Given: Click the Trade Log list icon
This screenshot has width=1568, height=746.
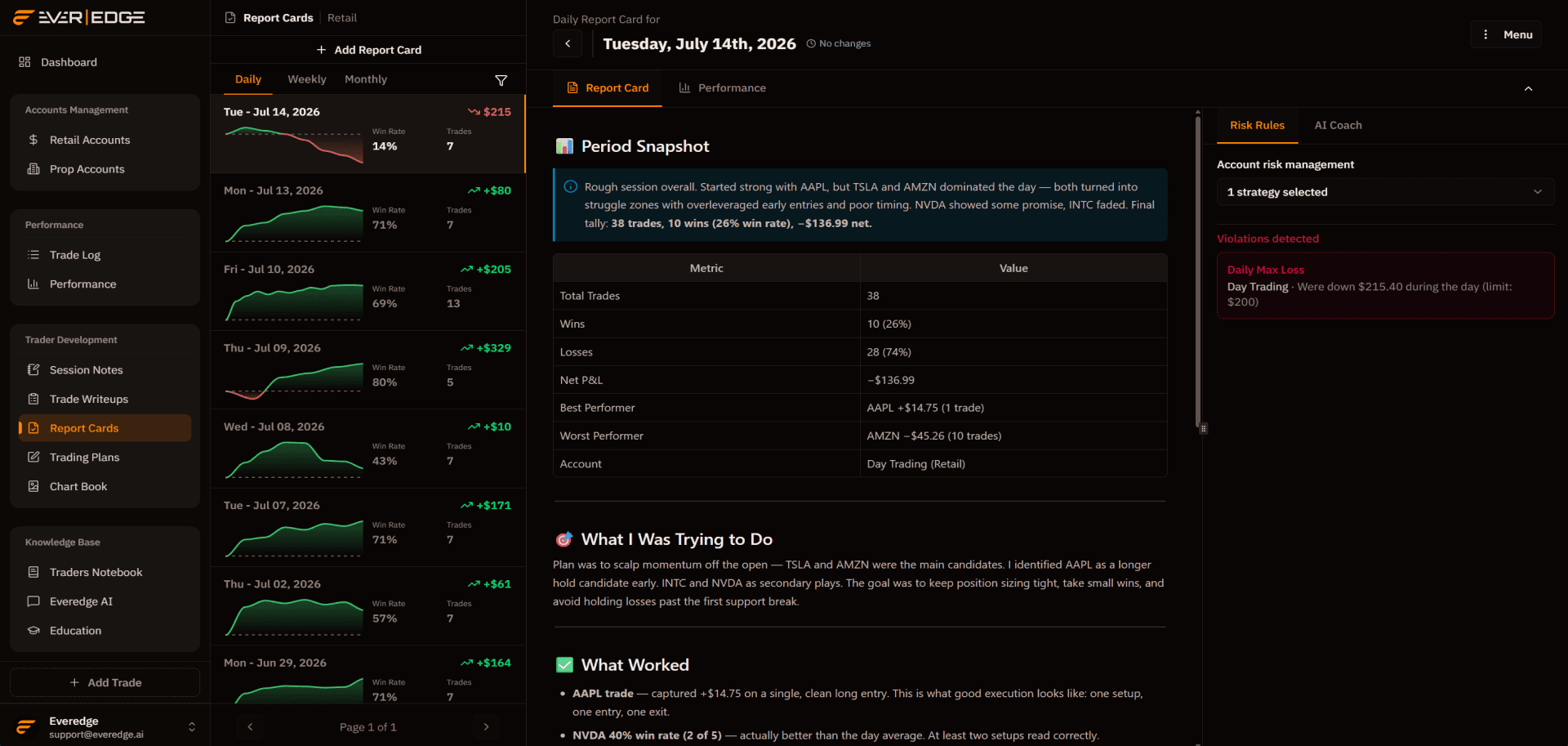Looking at the screenshot, I should tap(33, 255).
